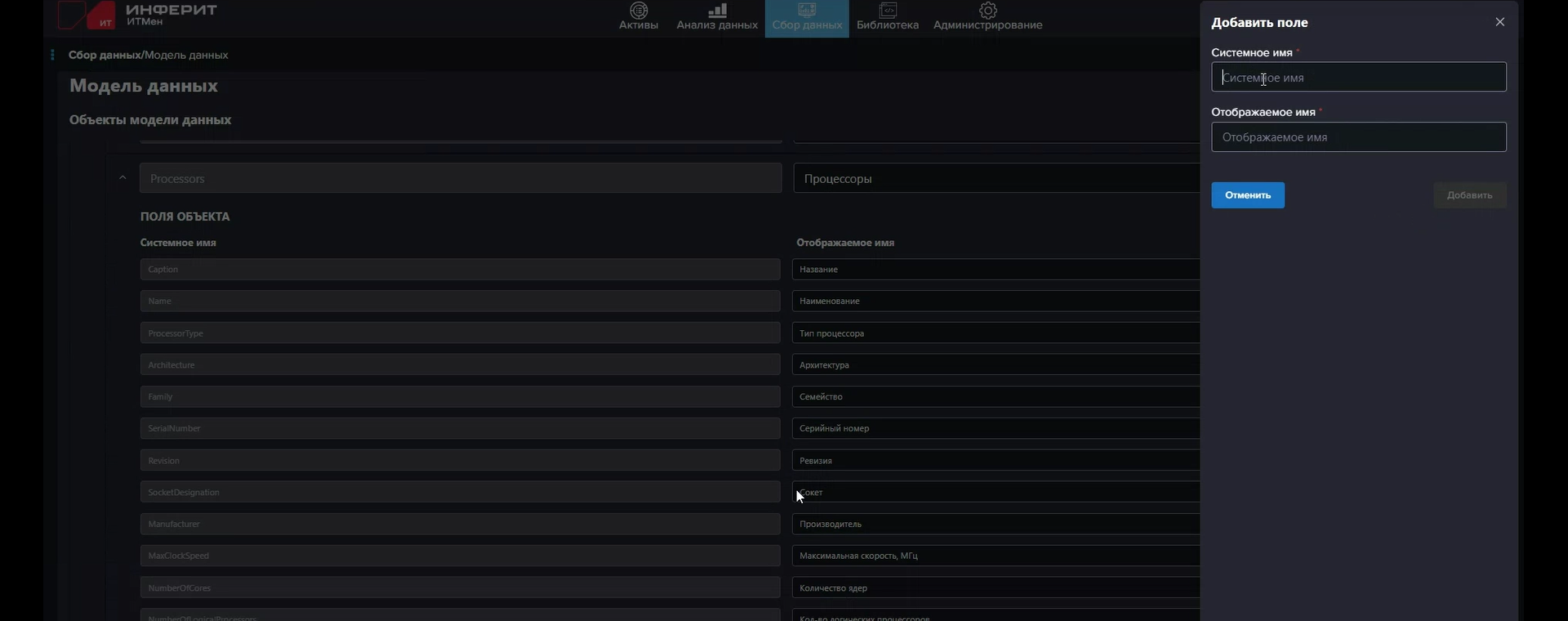
Task: Follow the Сбор данных breadcrumb link
Action: pos(105,55)
